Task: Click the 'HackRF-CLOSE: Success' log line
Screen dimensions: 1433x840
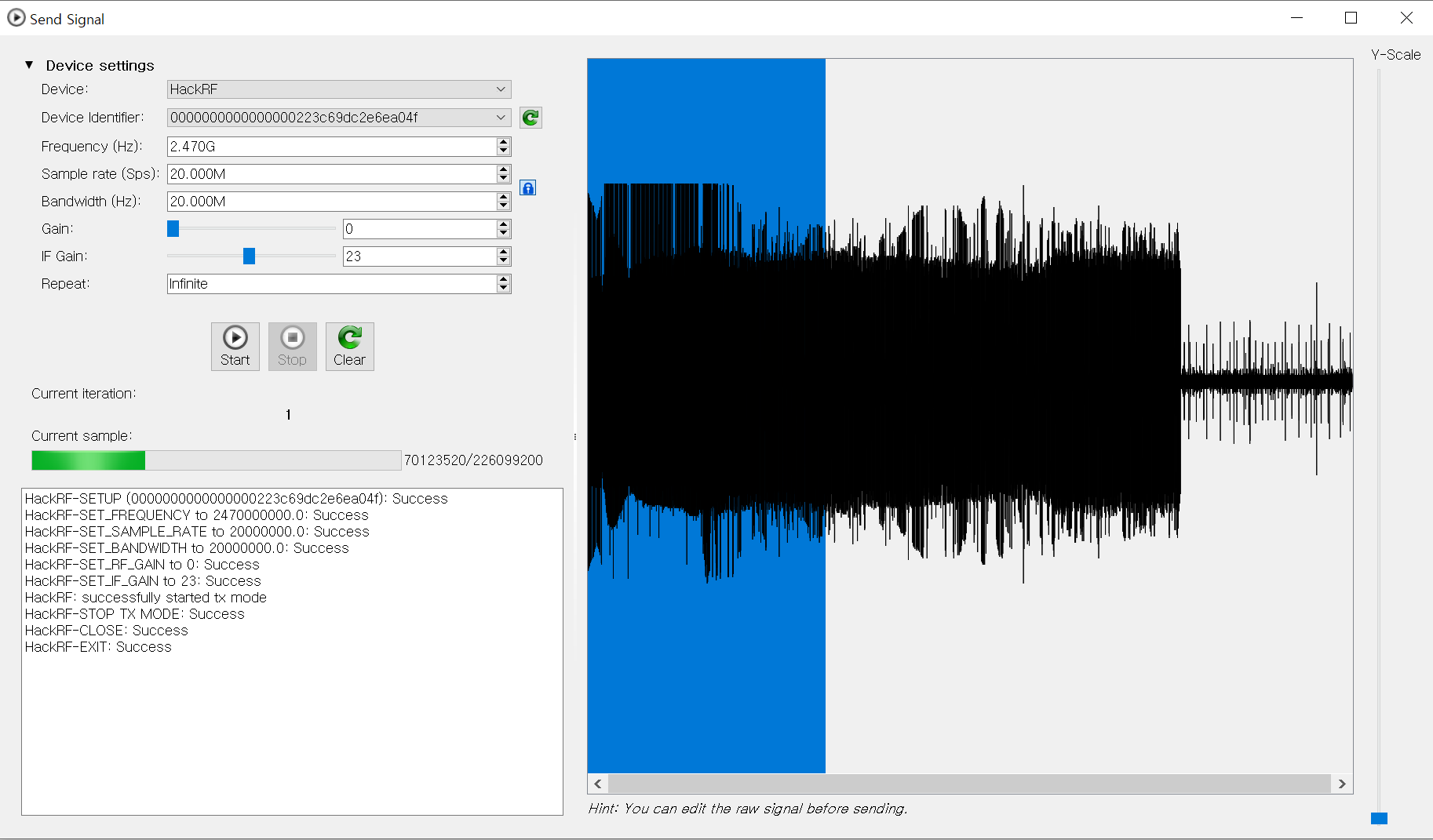Action: coord(107,631)
